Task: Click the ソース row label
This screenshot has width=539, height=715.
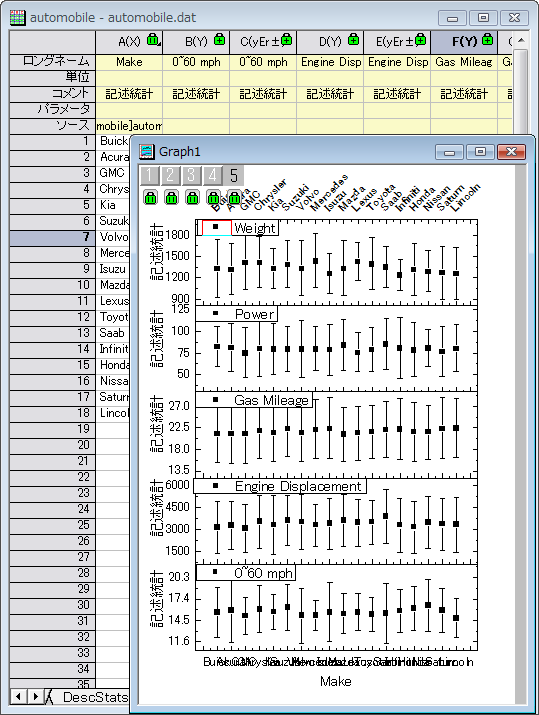Action: pos(52,126)
